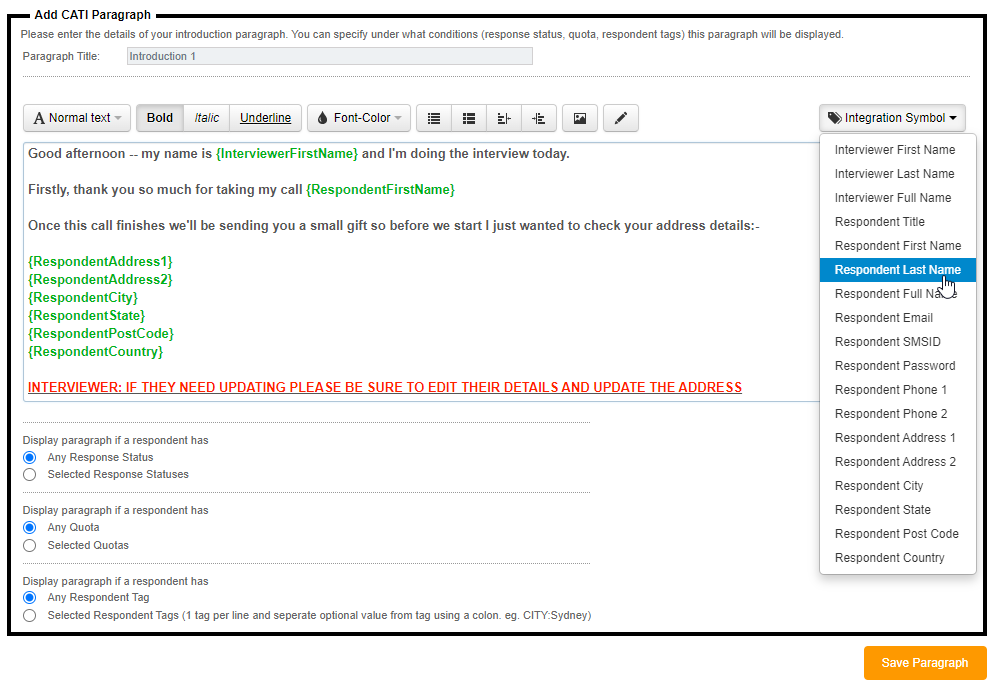Click the unordered bullet list icon
Viewport: 994px width, 689px height.
[434, 118]
